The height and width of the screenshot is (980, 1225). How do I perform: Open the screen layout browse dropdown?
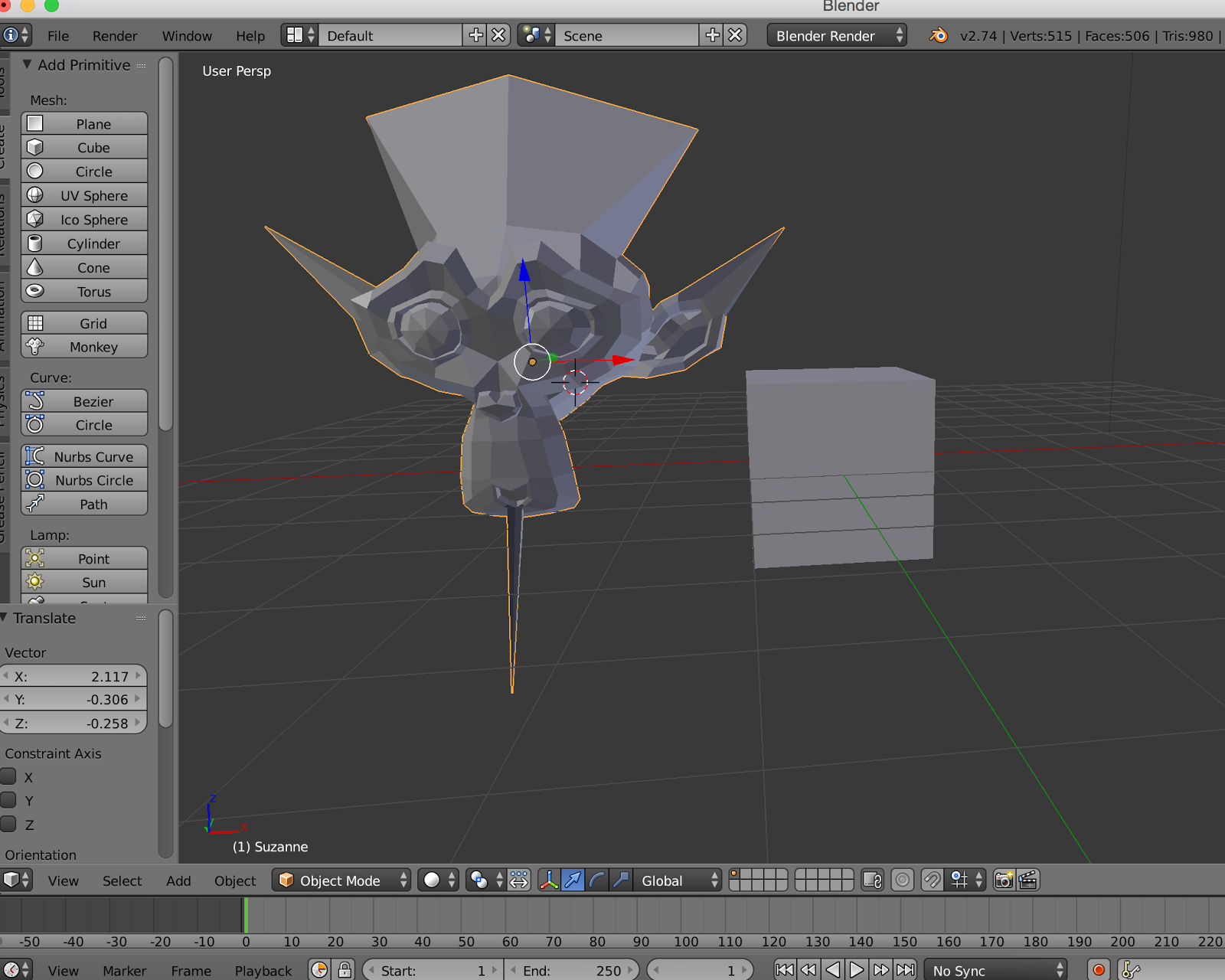coord(299,35)
